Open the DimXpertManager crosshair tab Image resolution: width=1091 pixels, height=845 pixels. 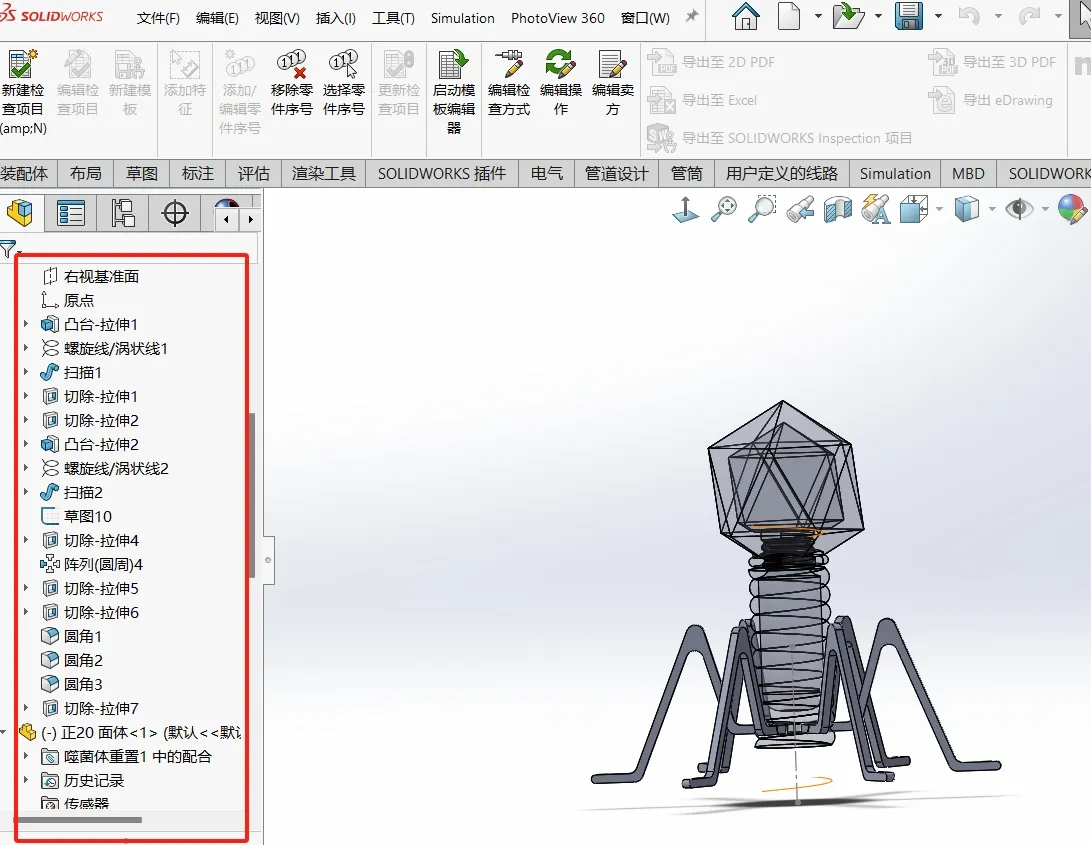coord(175,213)
